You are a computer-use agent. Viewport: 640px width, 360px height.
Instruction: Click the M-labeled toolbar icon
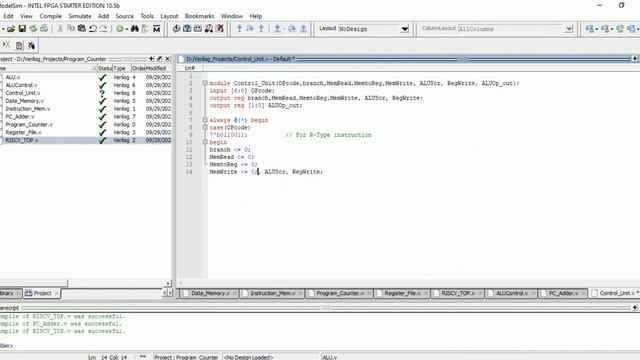(156, 29)
